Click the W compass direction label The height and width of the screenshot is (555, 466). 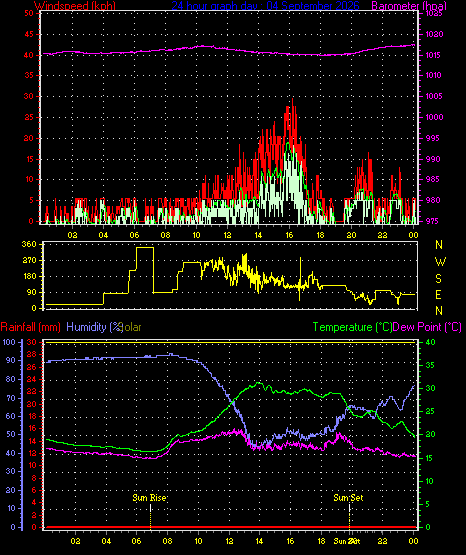440,262
